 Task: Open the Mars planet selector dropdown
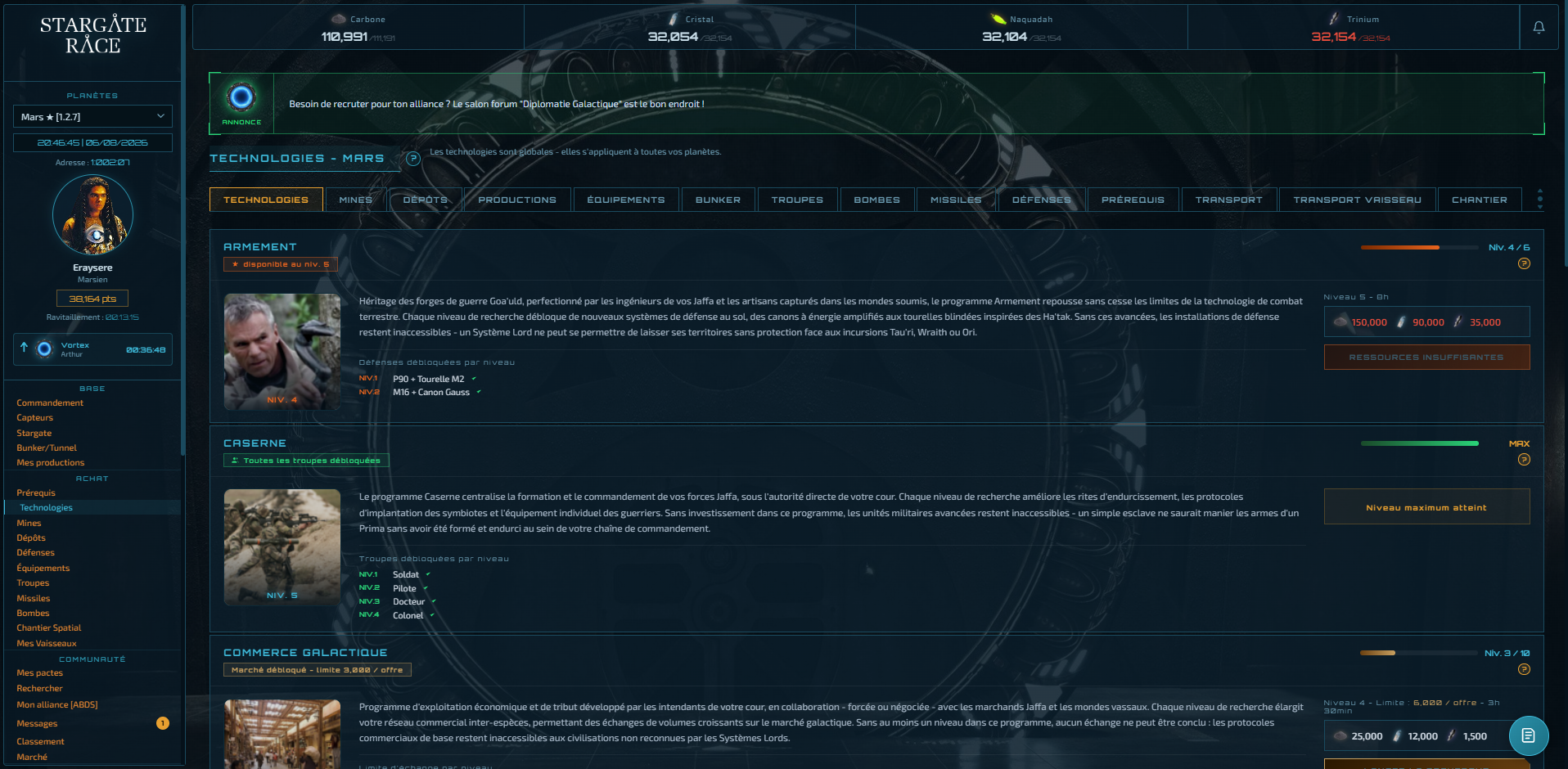[x=92, y=117]
